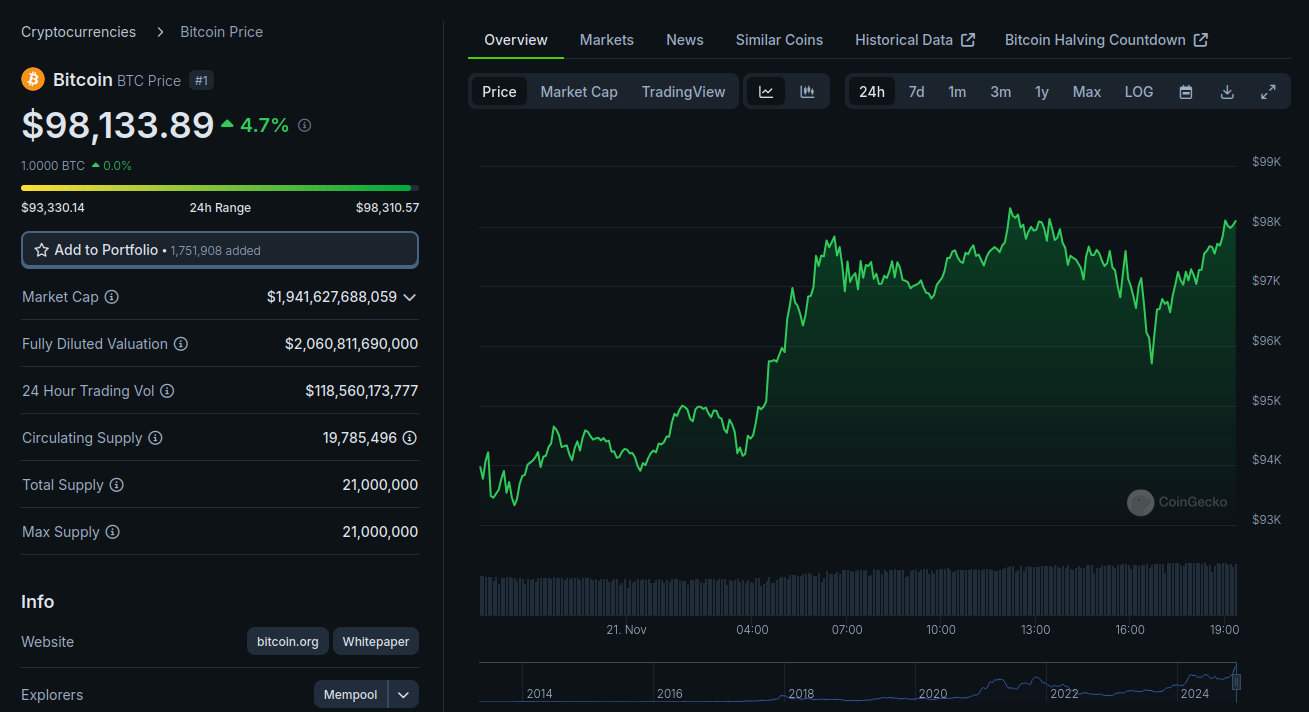Image resolution: width=1309 pixels, height=712 pixels.
Task: Open 24 Hour Trading Vol info icon
Action: (167, 391)
